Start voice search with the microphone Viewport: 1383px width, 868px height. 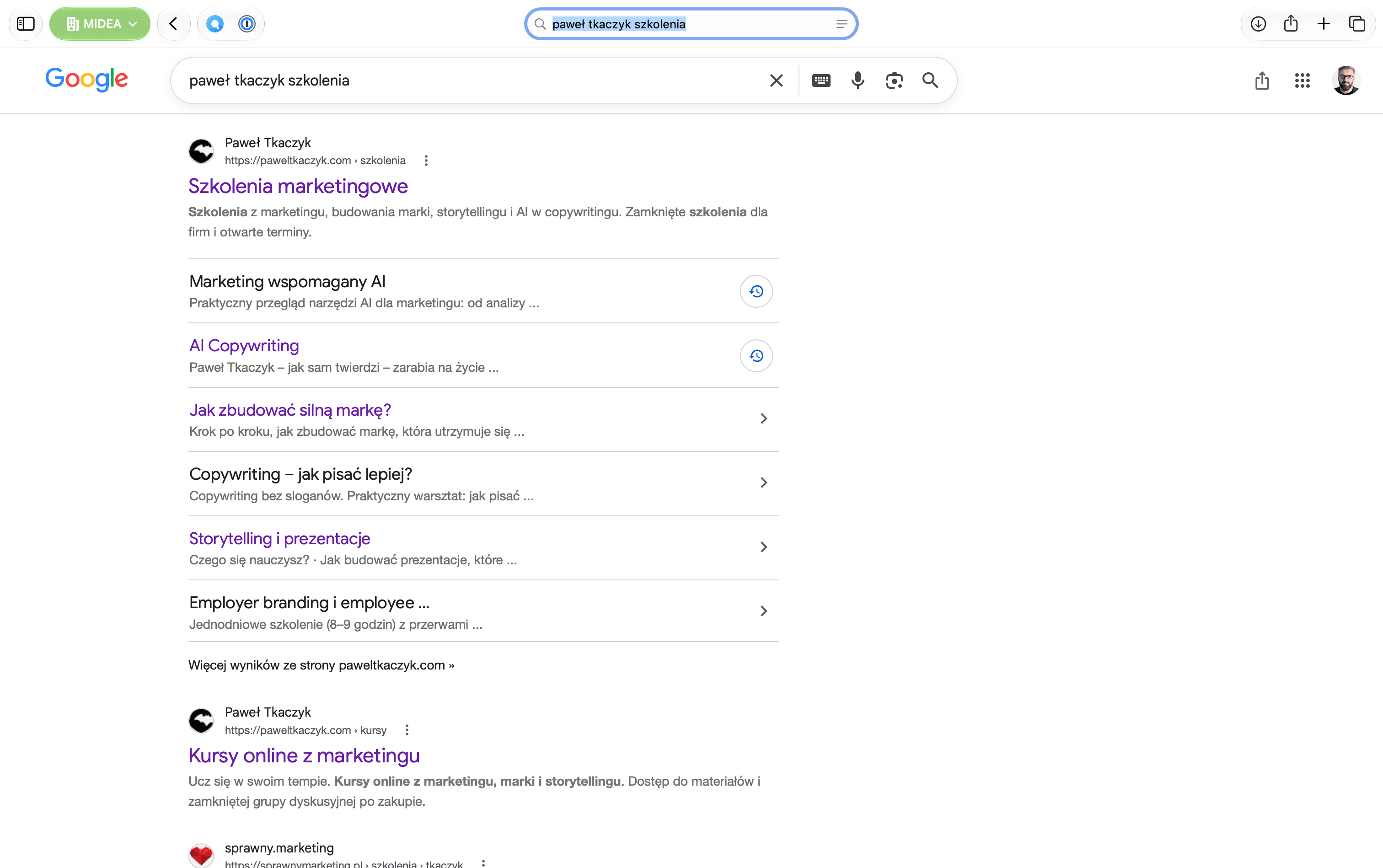pos(858,80)
